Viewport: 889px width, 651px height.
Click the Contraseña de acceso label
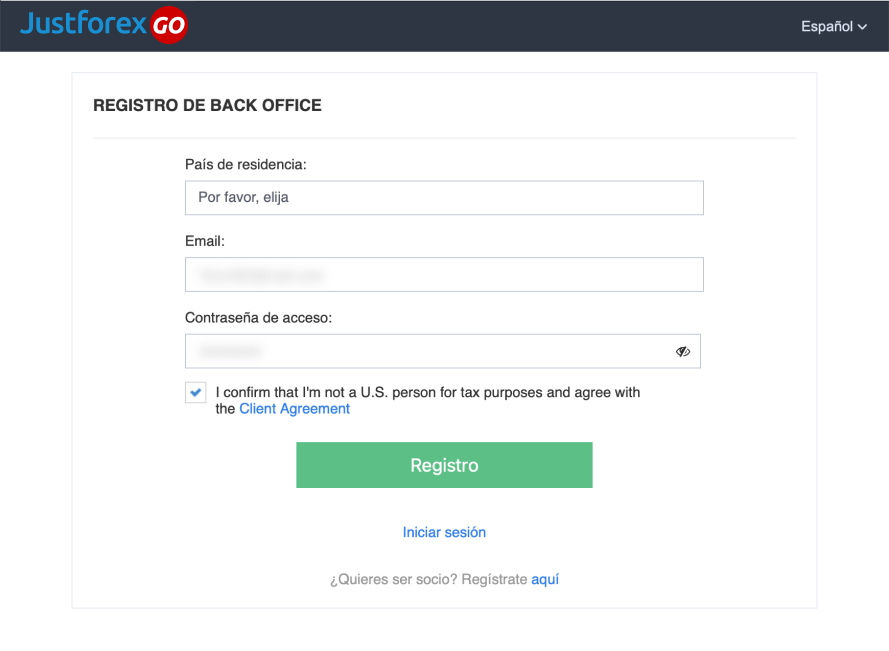(259, 318)
